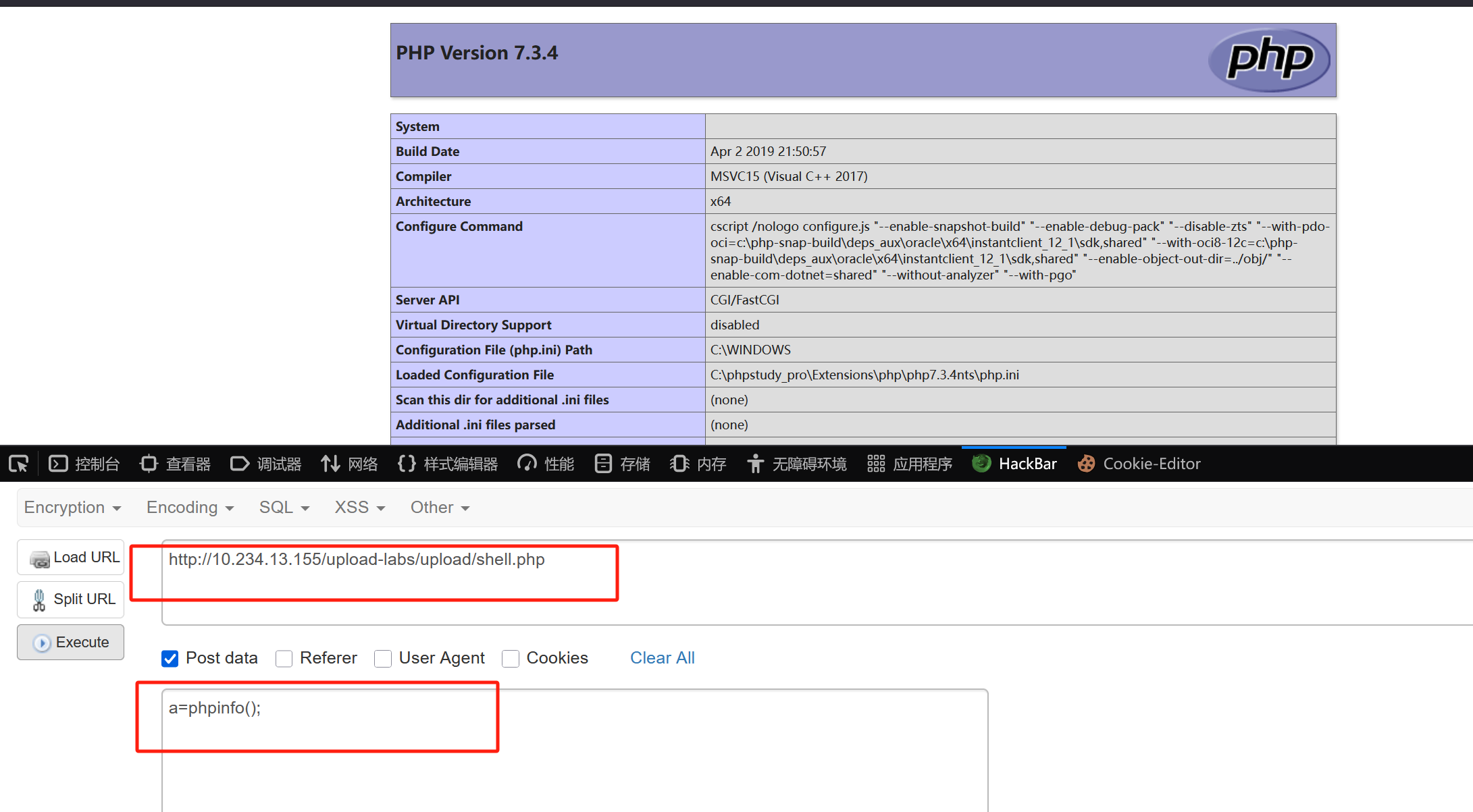Screen dimensions: 1473x812
Task: Click the Clear All link
Action: [x=662, y=658]
